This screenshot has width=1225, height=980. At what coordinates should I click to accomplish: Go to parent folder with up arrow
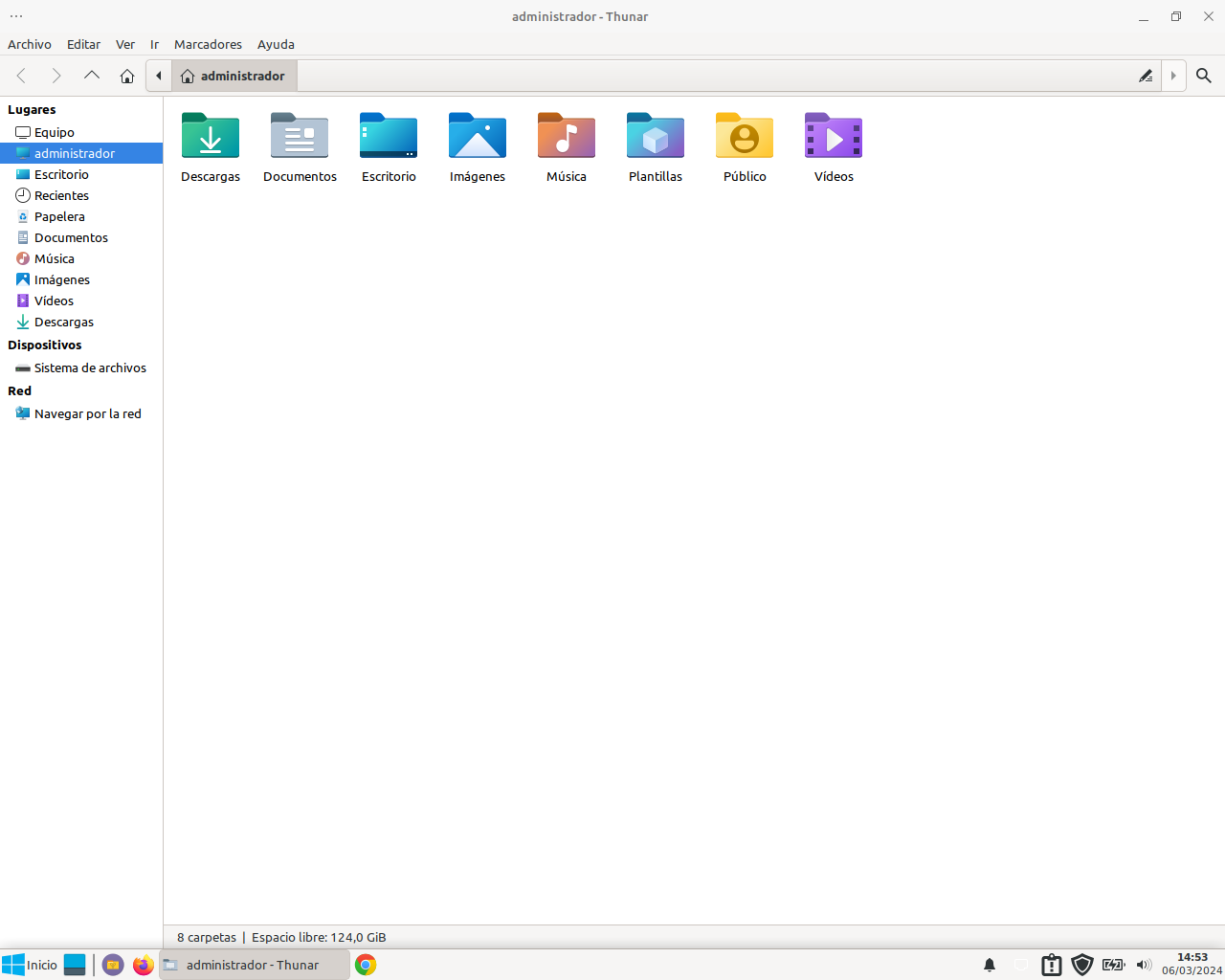(x=92, y=76)
